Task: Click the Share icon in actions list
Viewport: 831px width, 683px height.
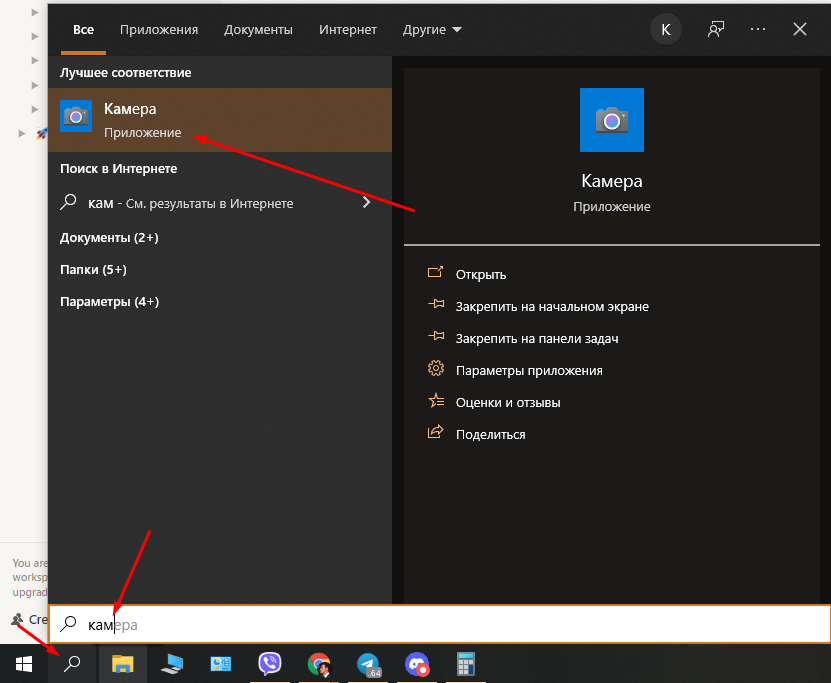Action: [x=435, y=432]
